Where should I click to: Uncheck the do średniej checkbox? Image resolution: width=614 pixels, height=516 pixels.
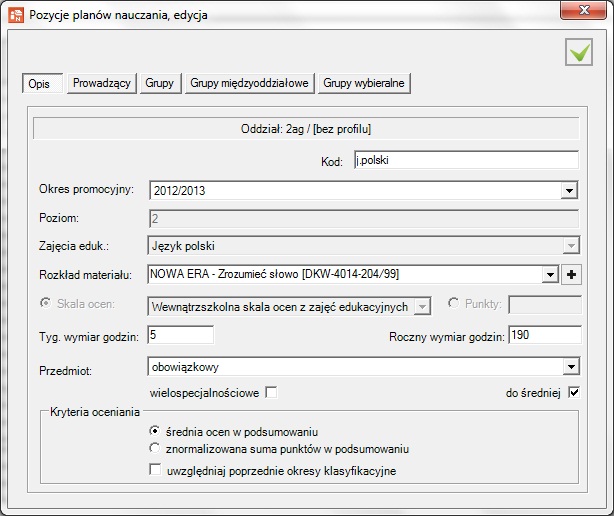click(x=574, y=392)
